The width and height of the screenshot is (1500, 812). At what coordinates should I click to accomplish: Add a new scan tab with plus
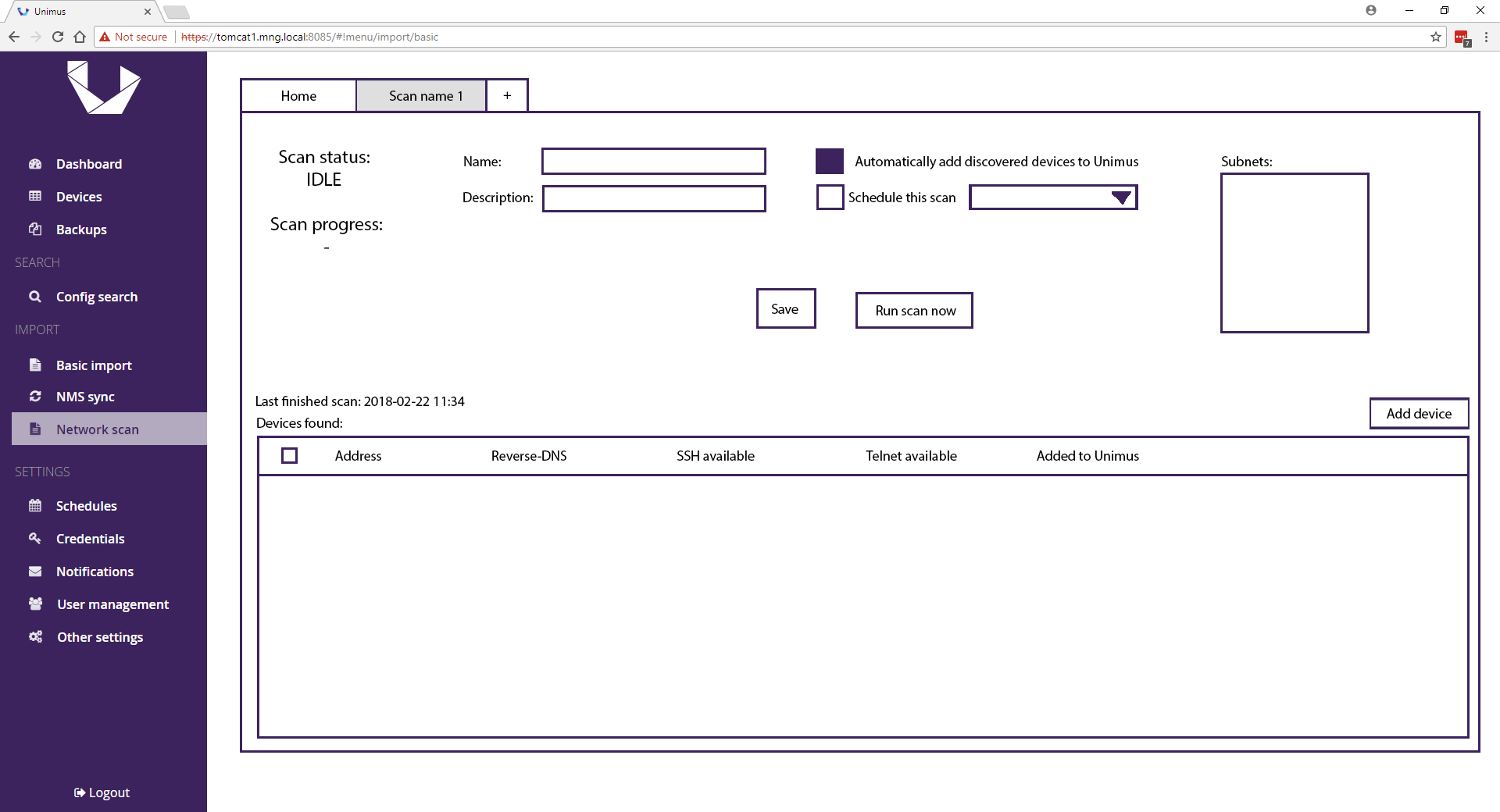pos(507,95)
